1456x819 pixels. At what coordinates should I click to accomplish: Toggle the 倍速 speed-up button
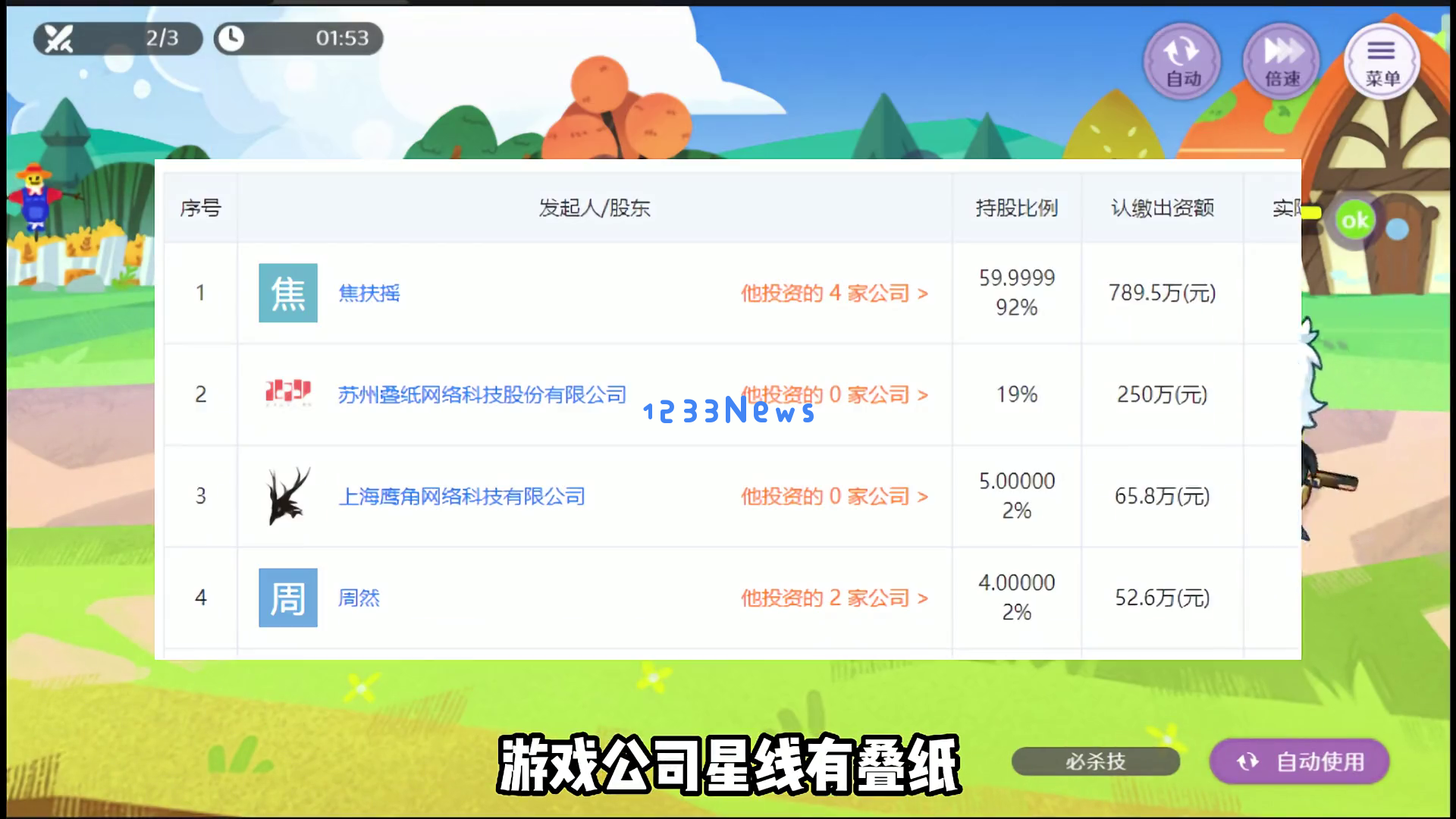click(1282, 61)
